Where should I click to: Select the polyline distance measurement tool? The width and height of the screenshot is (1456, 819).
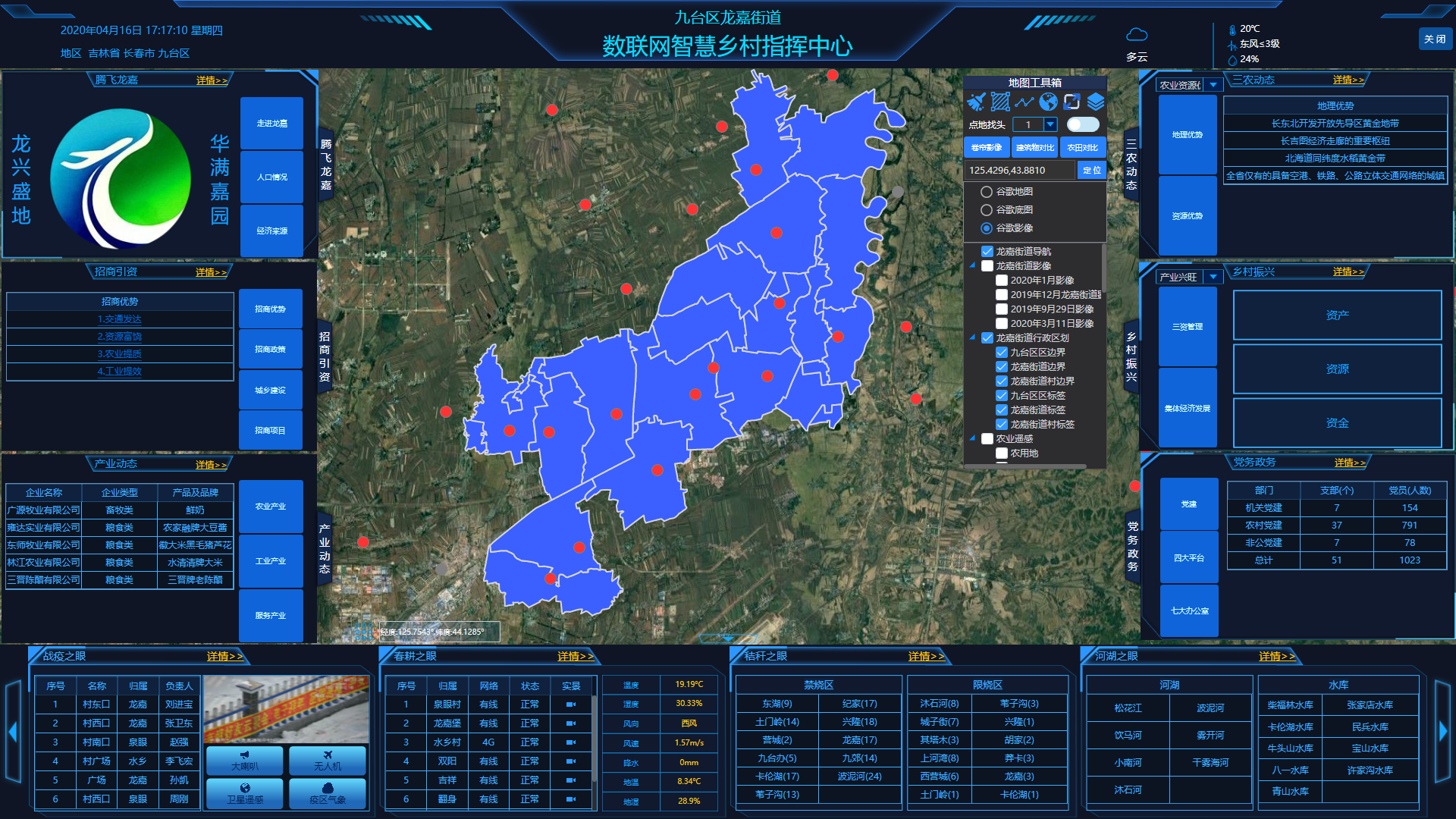click(x=1025, y=102)
